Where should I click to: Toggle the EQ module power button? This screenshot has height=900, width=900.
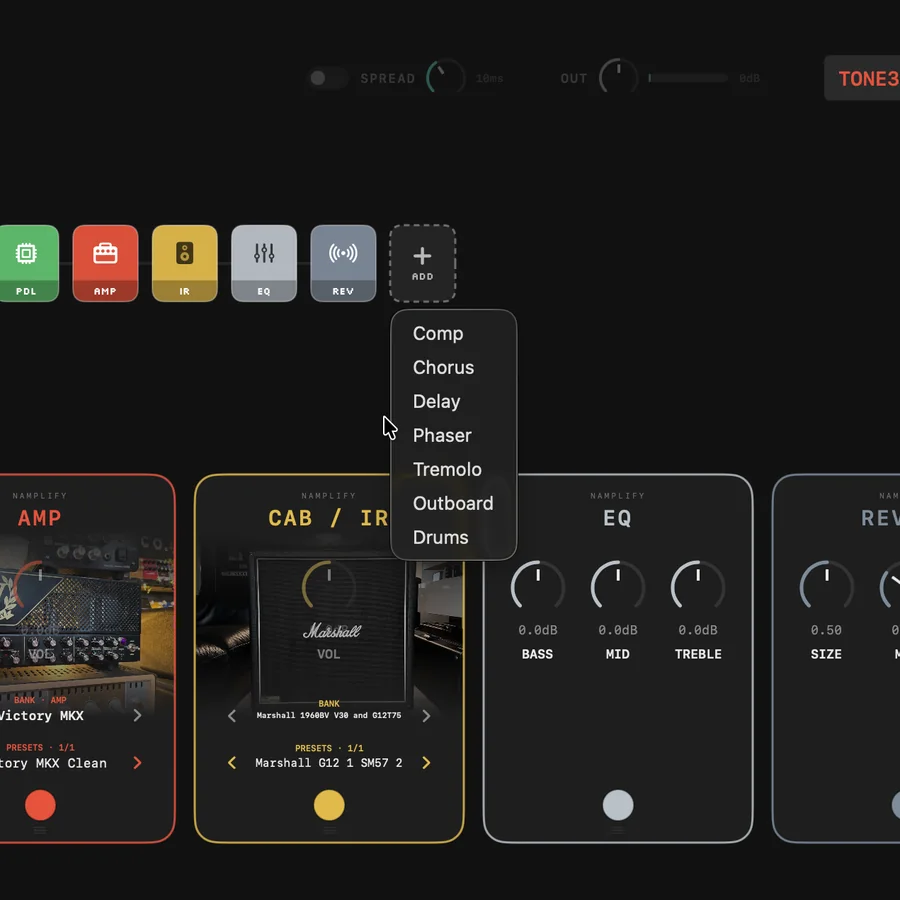click(x=618, y=805)
